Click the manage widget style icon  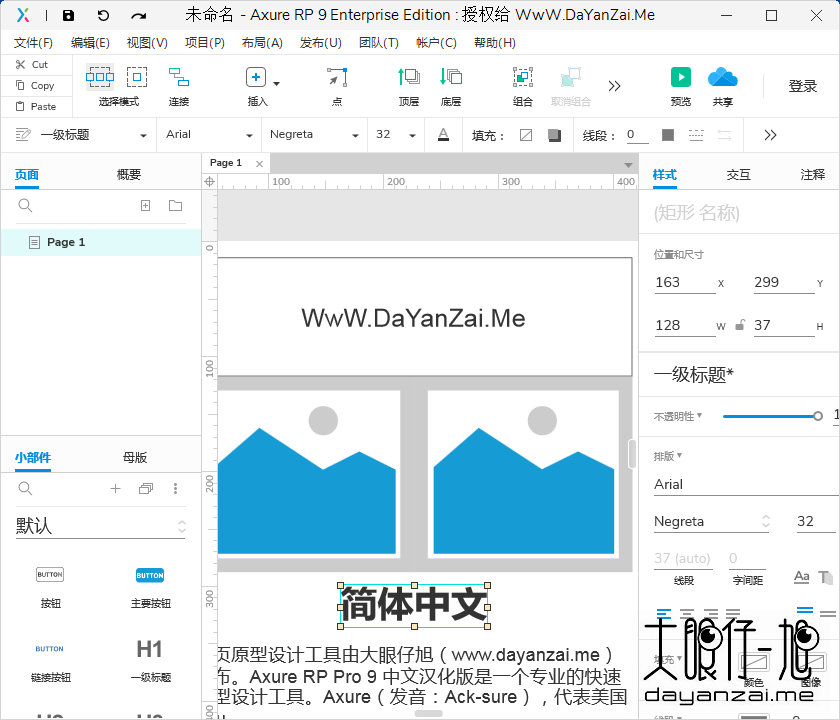point(22,134)
